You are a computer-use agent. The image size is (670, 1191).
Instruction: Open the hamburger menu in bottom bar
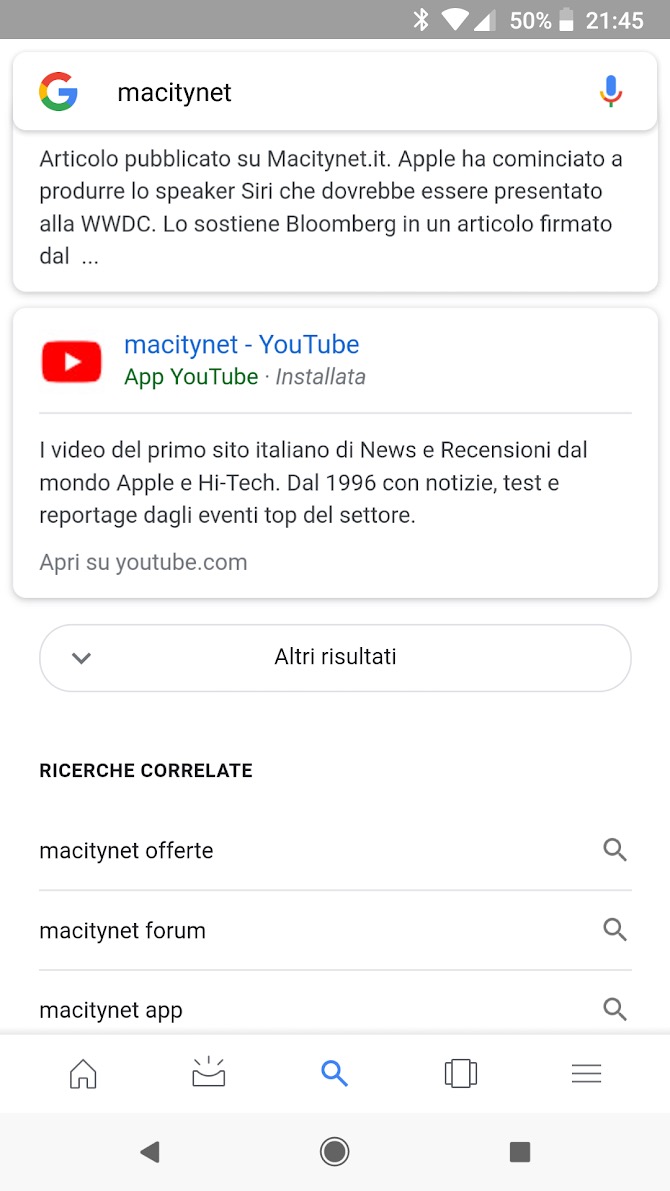[586, 1074]
